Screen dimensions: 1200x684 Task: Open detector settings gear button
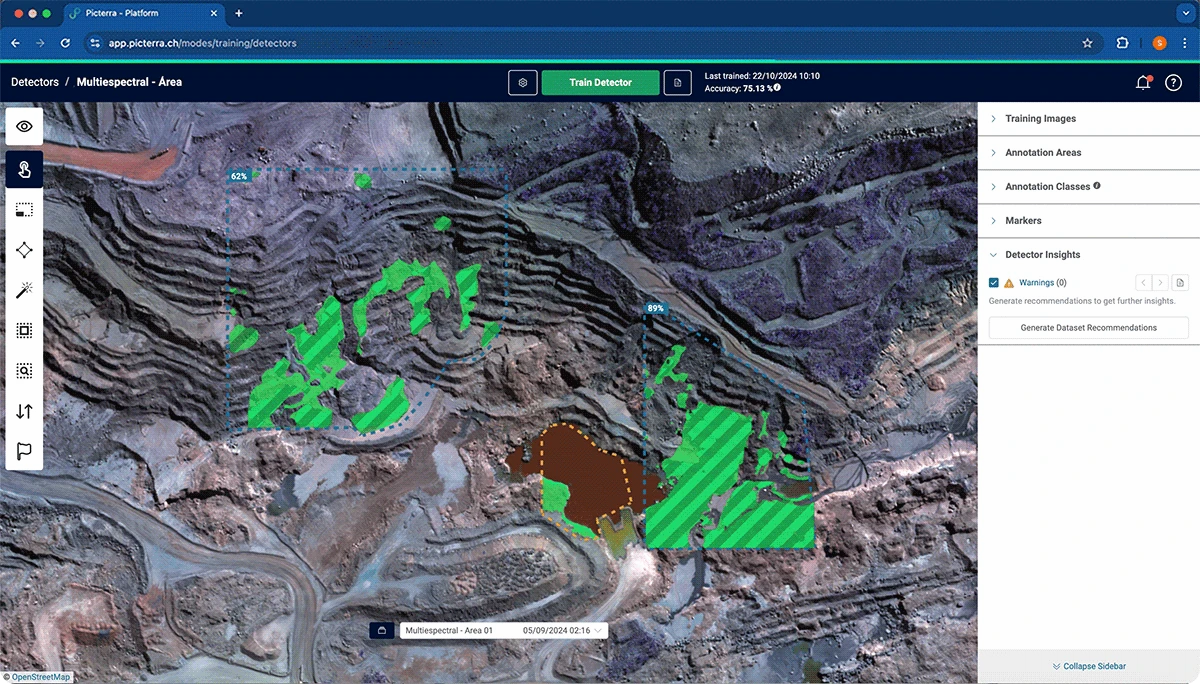pos(522,82)
